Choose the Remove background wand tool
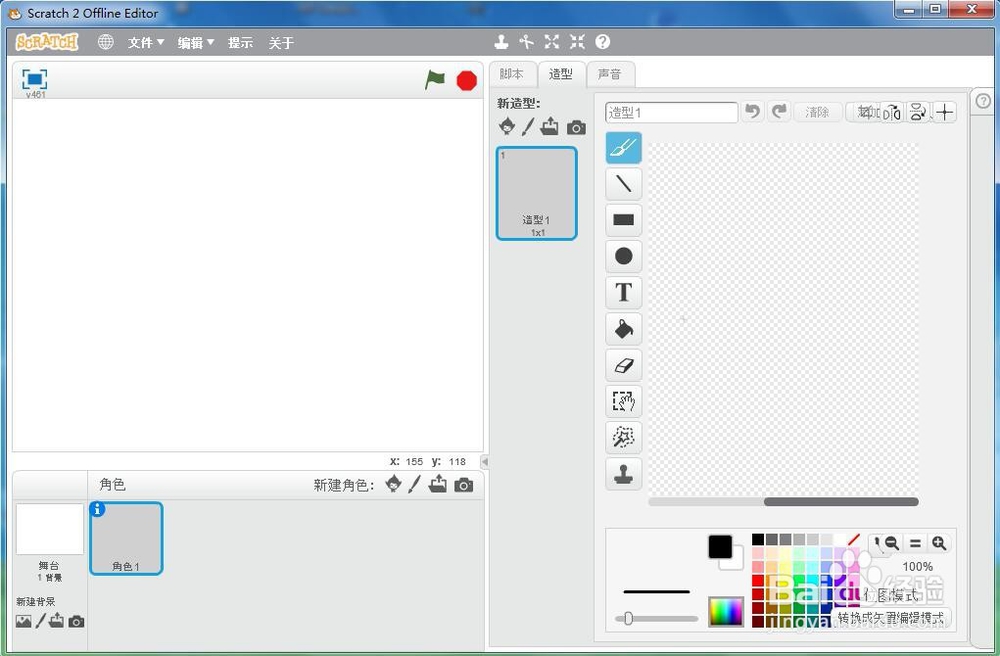The width and height of the screenshot is (1000, 656). coord(623,437)
